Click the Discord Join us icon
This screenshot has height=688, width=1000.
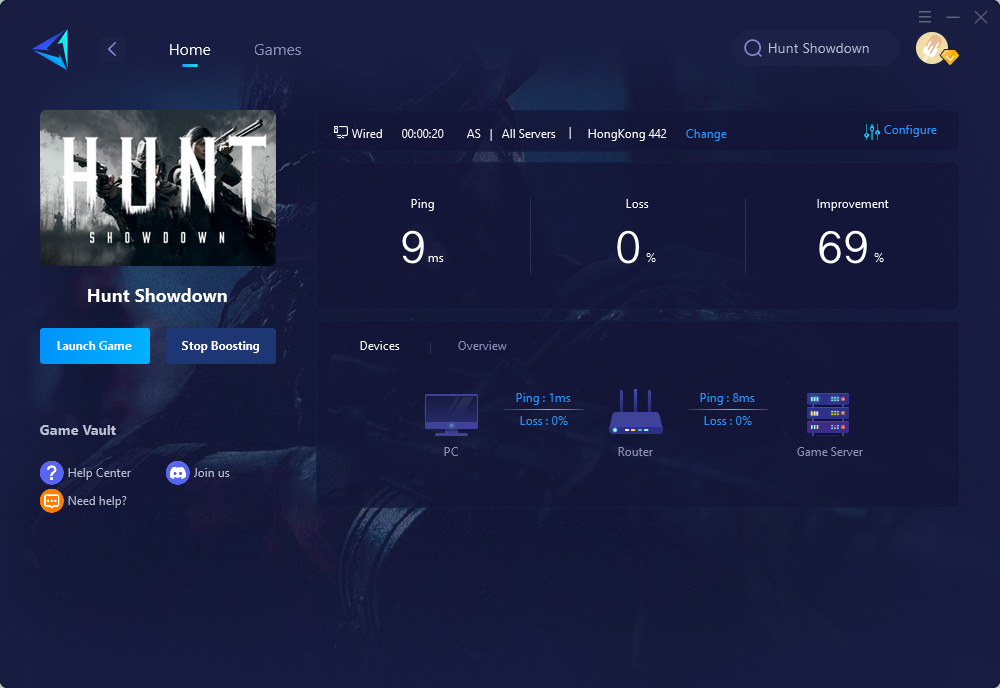[x=178, y=472]
